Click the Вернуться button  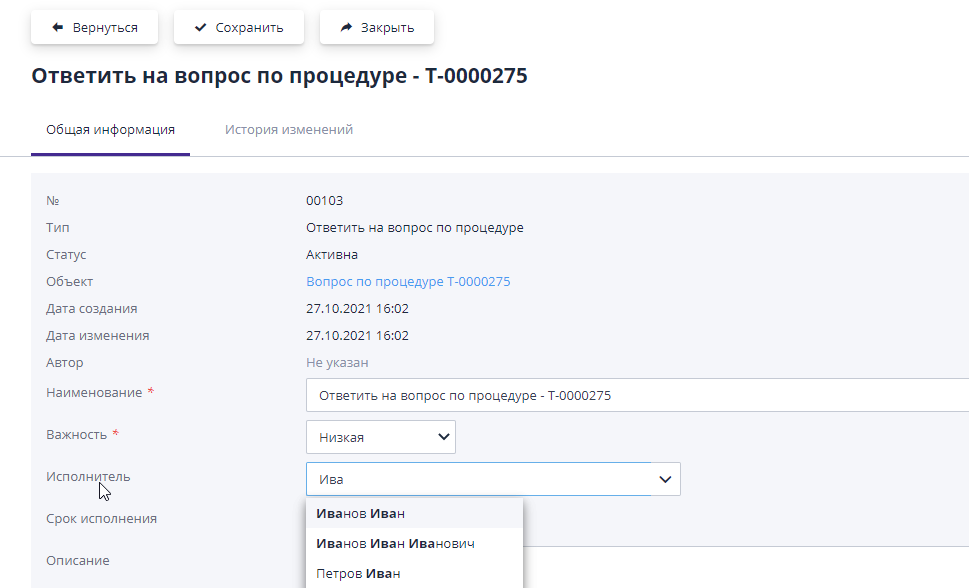pos(94,27)
